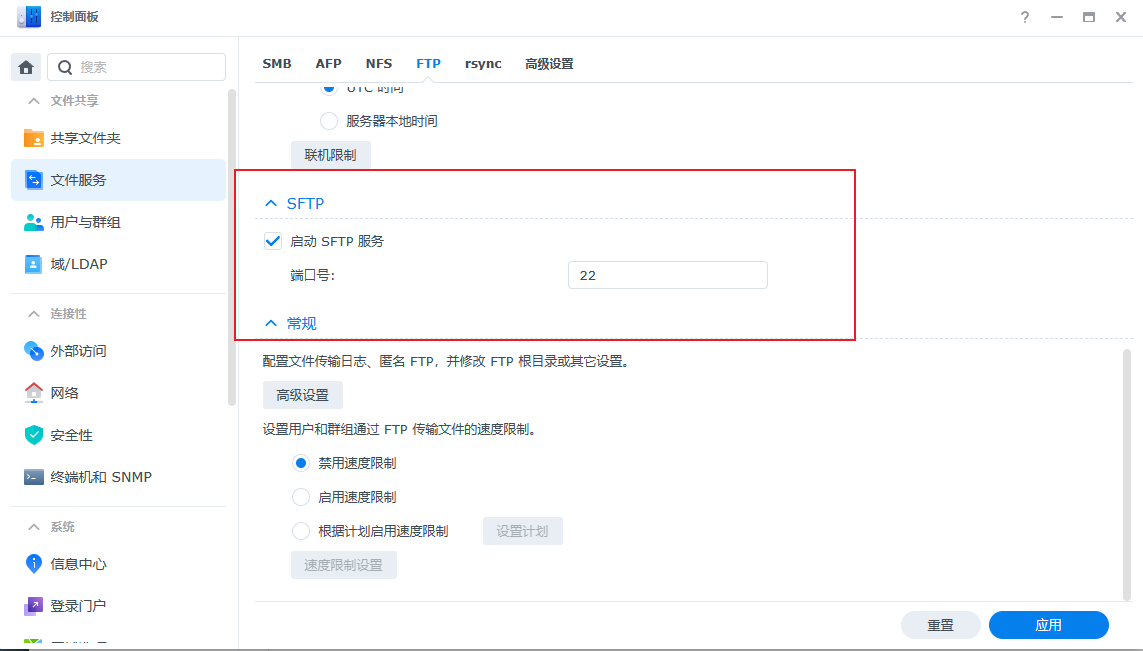This screenshot has width=1143, height=651.
Task: Collapse the 文件共享 sidebar group
Action: pos(34,101)
